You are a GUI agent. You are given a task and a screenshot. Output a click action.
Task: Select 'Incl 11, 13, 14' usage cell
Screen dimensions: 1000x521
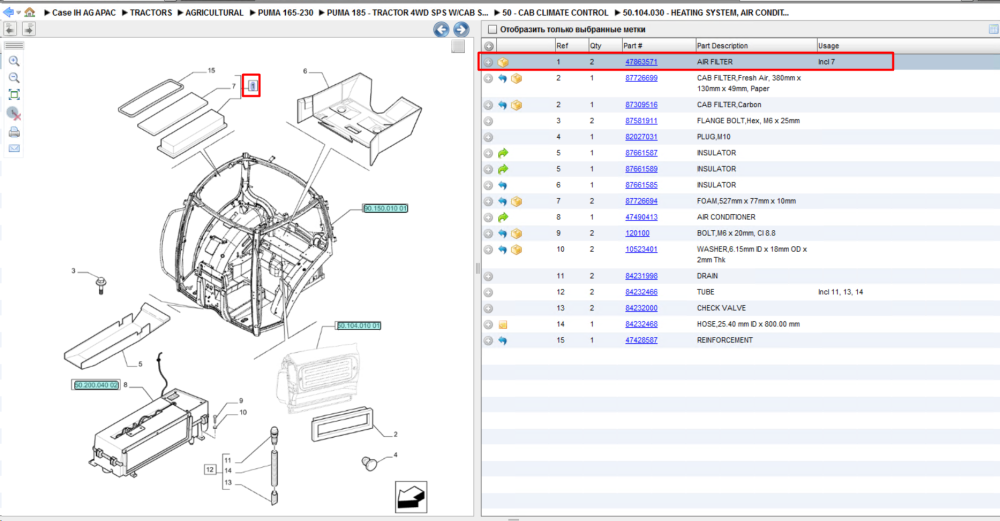(841, 292)
